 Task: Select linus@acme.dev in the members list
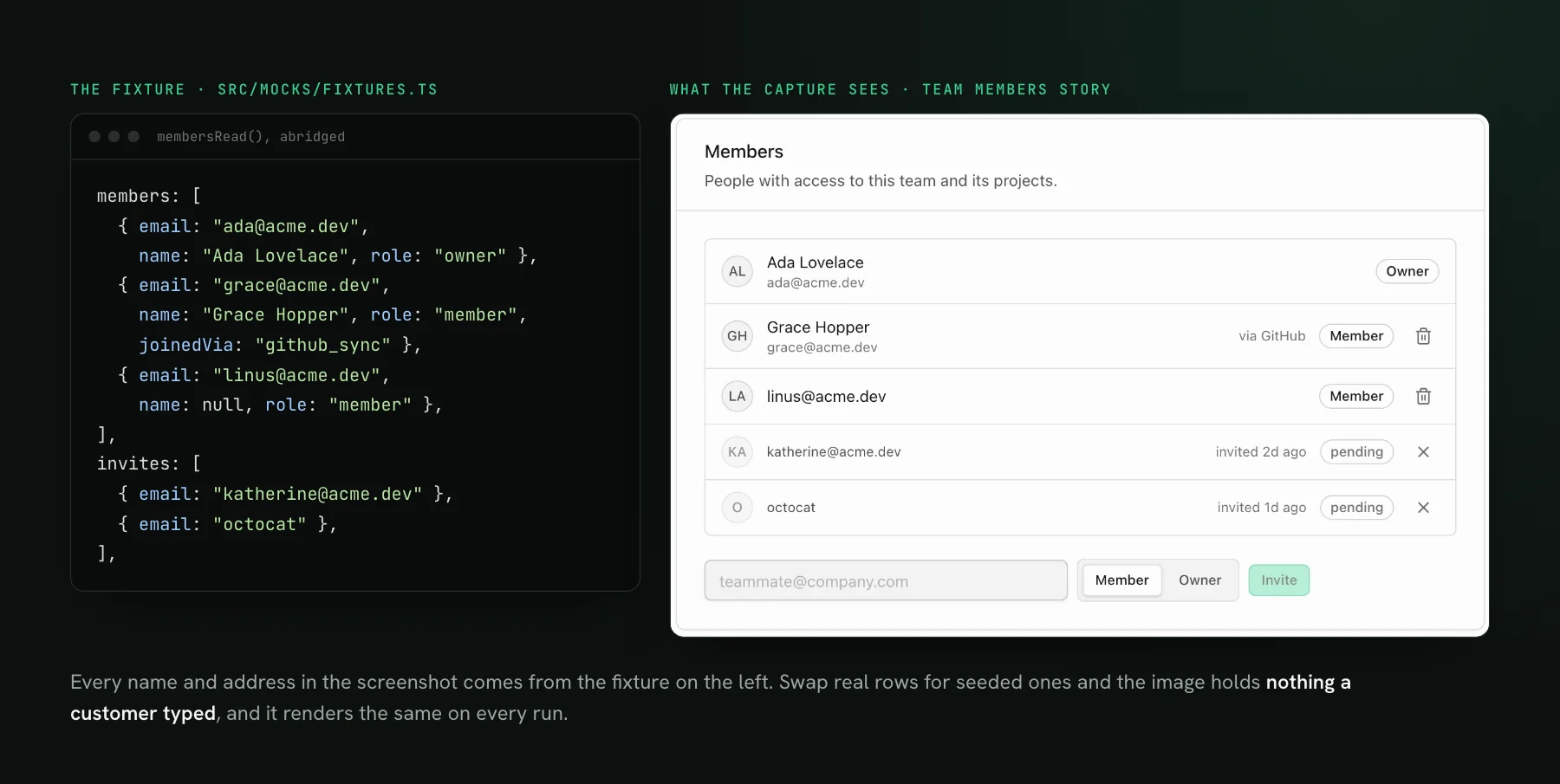[x=826, y=397]
